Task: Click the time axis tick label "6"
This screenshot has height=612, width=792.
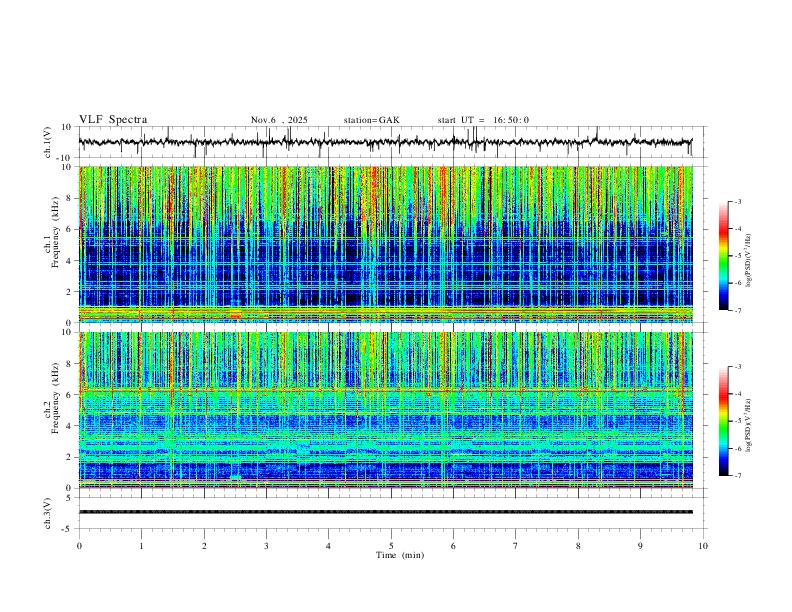Action: tap(453, 546)
